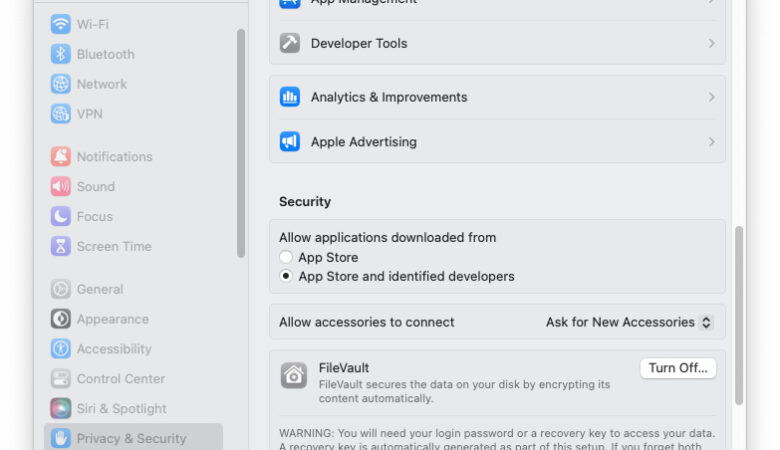Expand Analytics & Improvements chevron
This screenshot has width=780, height=450.
(711, 97)
